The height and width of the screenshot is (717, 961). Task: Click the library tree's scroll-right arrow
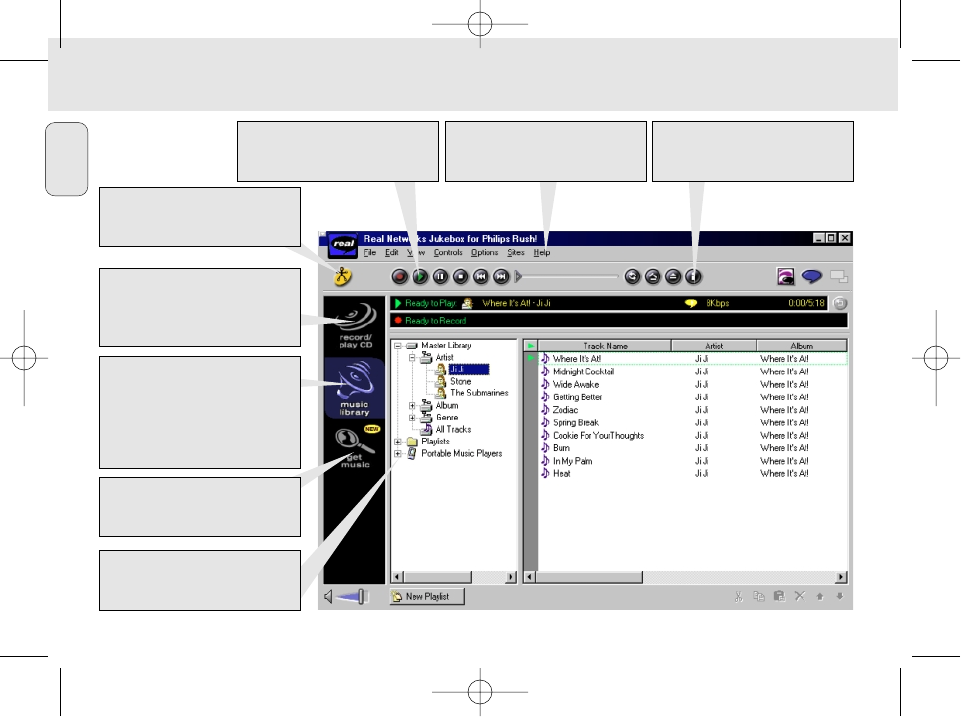[511, 577]
